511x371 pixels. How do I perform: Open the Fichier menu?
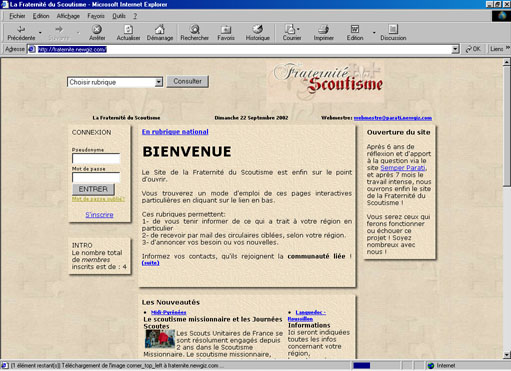[x=17, y=16]
